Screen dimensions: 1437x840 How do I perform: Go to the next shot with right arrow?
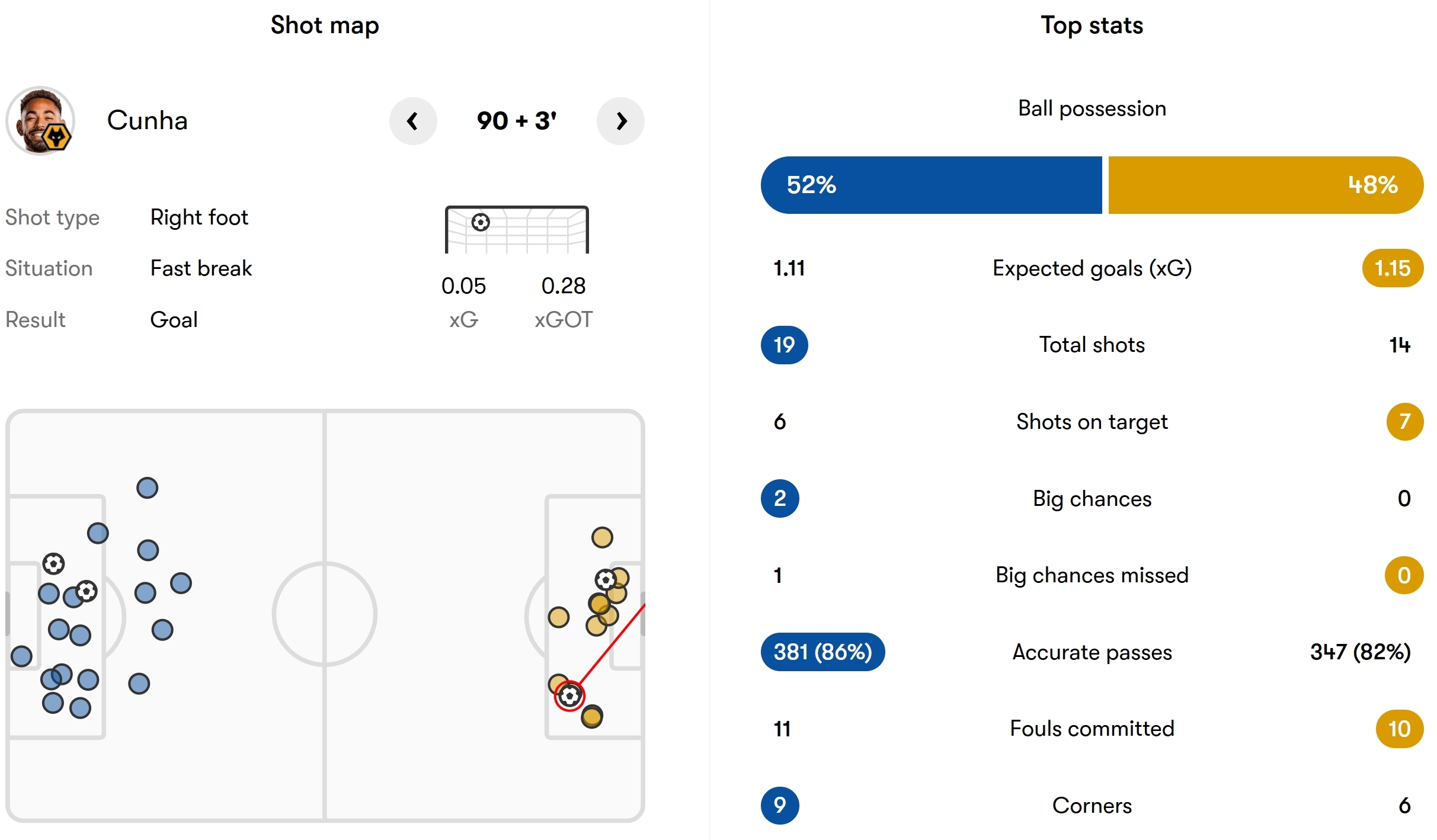pos(620,121)
